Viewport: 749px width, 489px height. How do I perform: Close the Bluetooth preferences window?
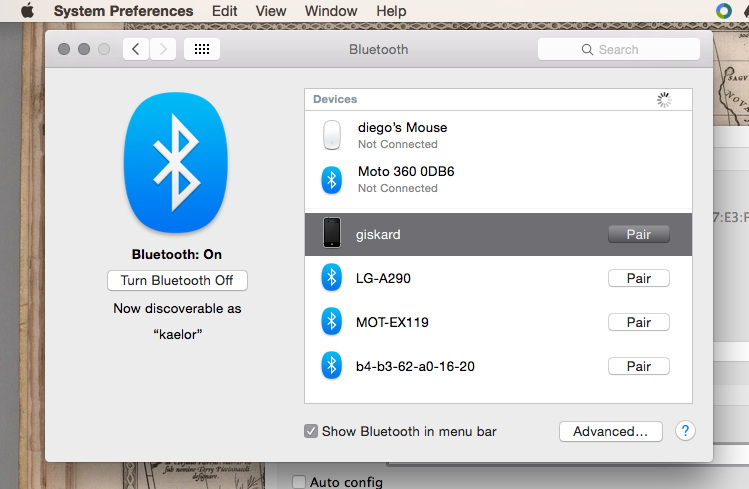point(64,49)
